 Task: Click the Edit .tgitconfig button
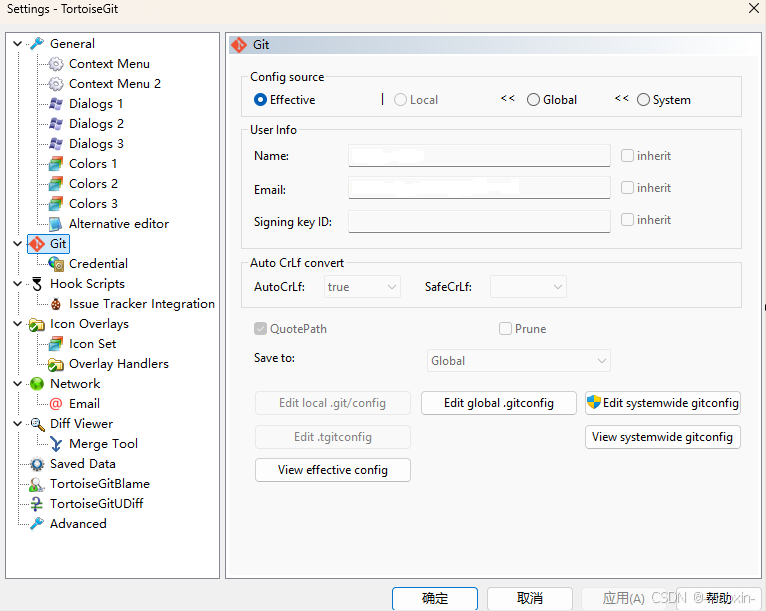point(333,437)
